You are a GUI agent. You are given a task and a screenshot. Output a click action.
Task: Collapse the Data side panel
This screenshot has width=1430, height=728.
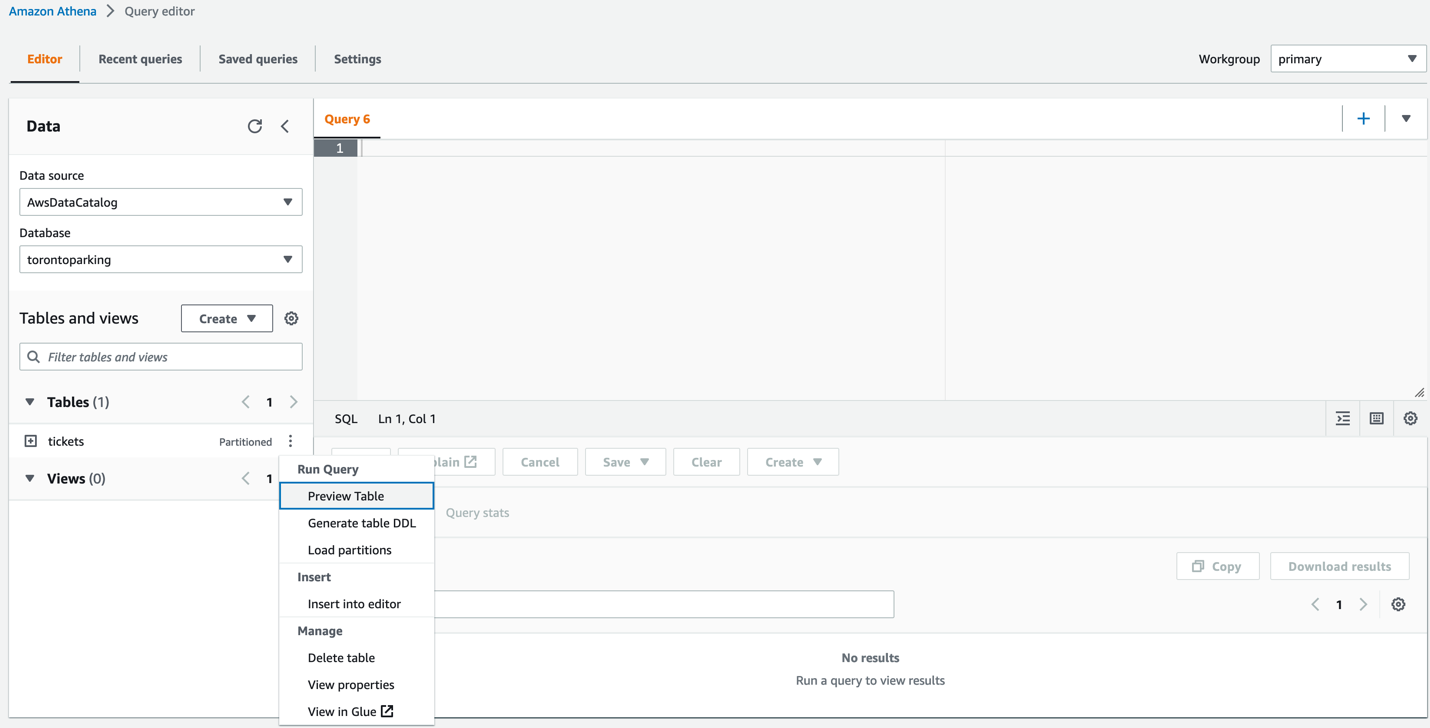285,126
